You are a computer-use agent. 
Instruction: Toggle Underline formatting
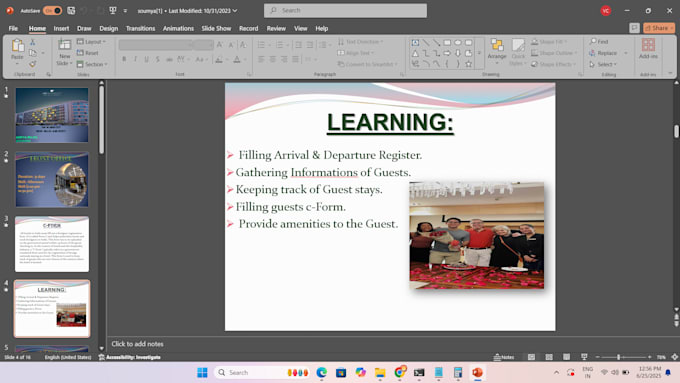[147, 59]
